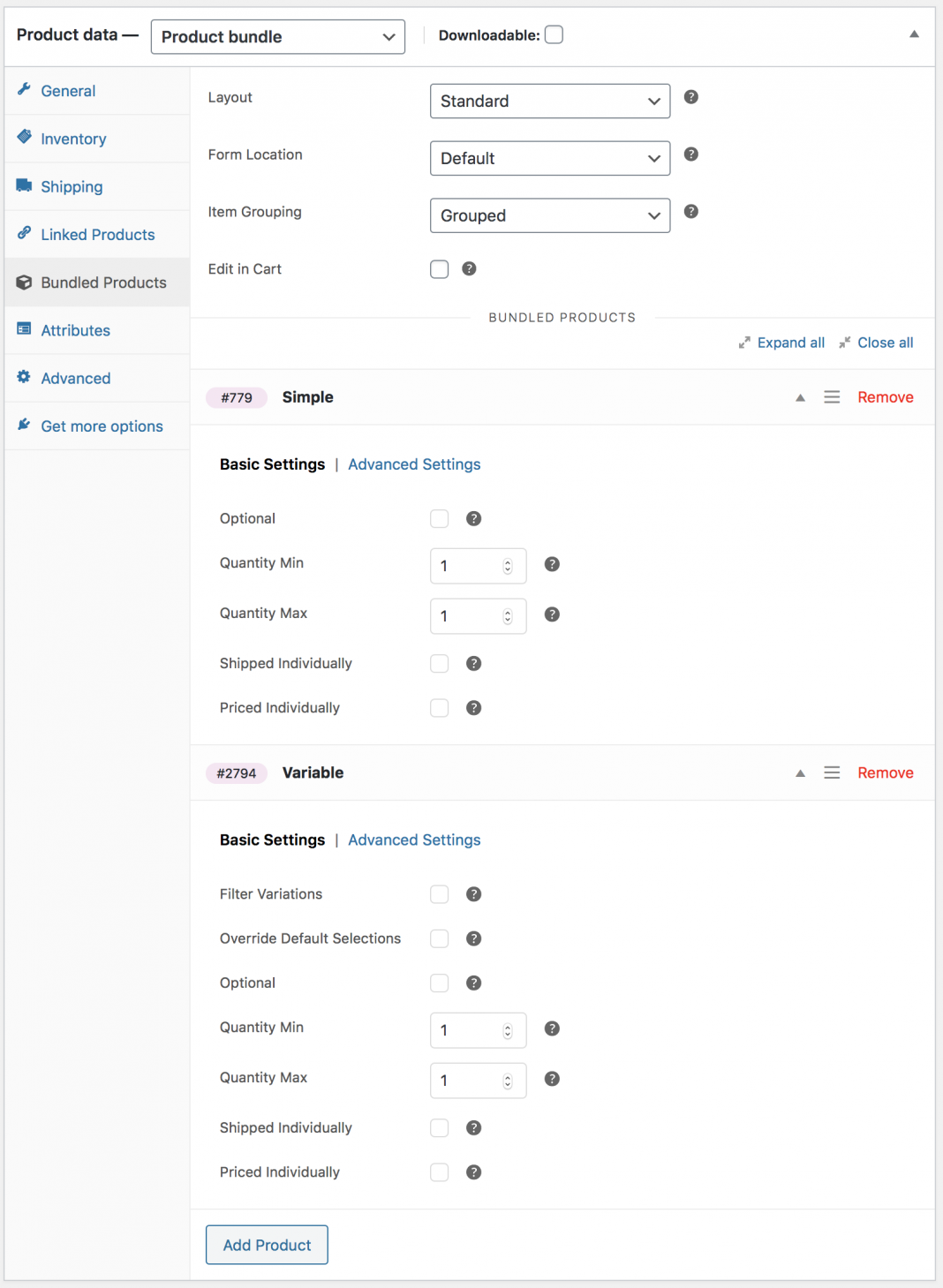943x1288 pixels.
Task: Open the Item Grouping dropdown
Action: tap(549, 215)
